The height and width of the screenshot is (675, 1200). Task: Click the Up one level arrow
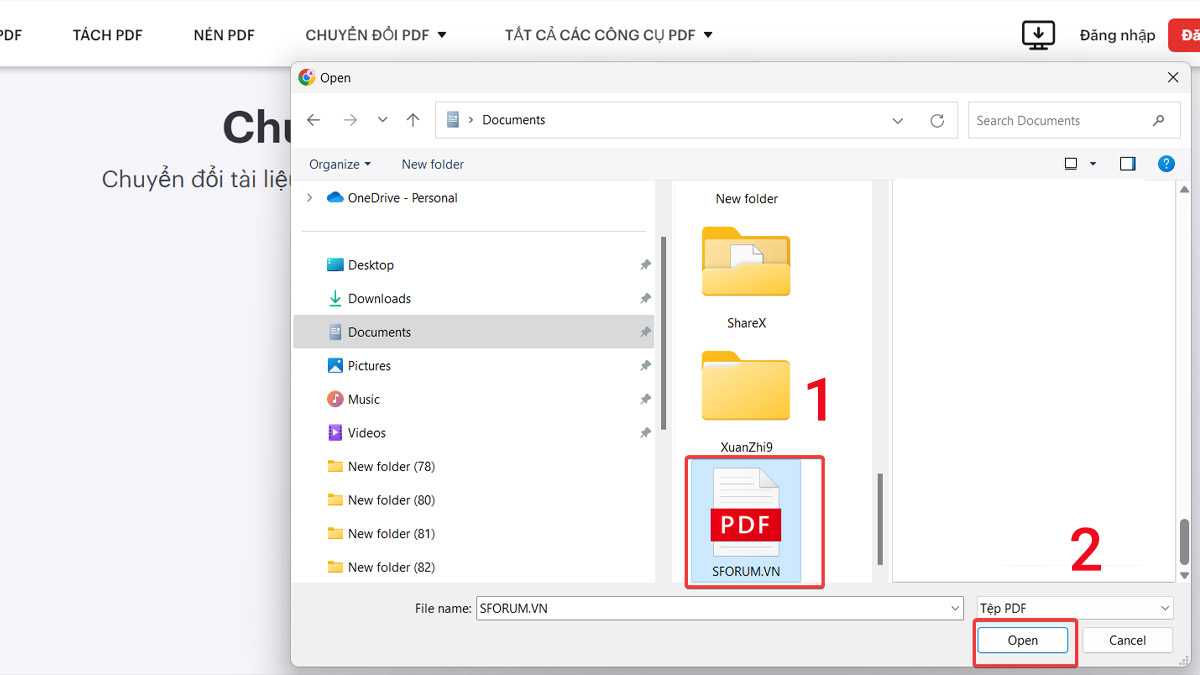click(413, 120)
